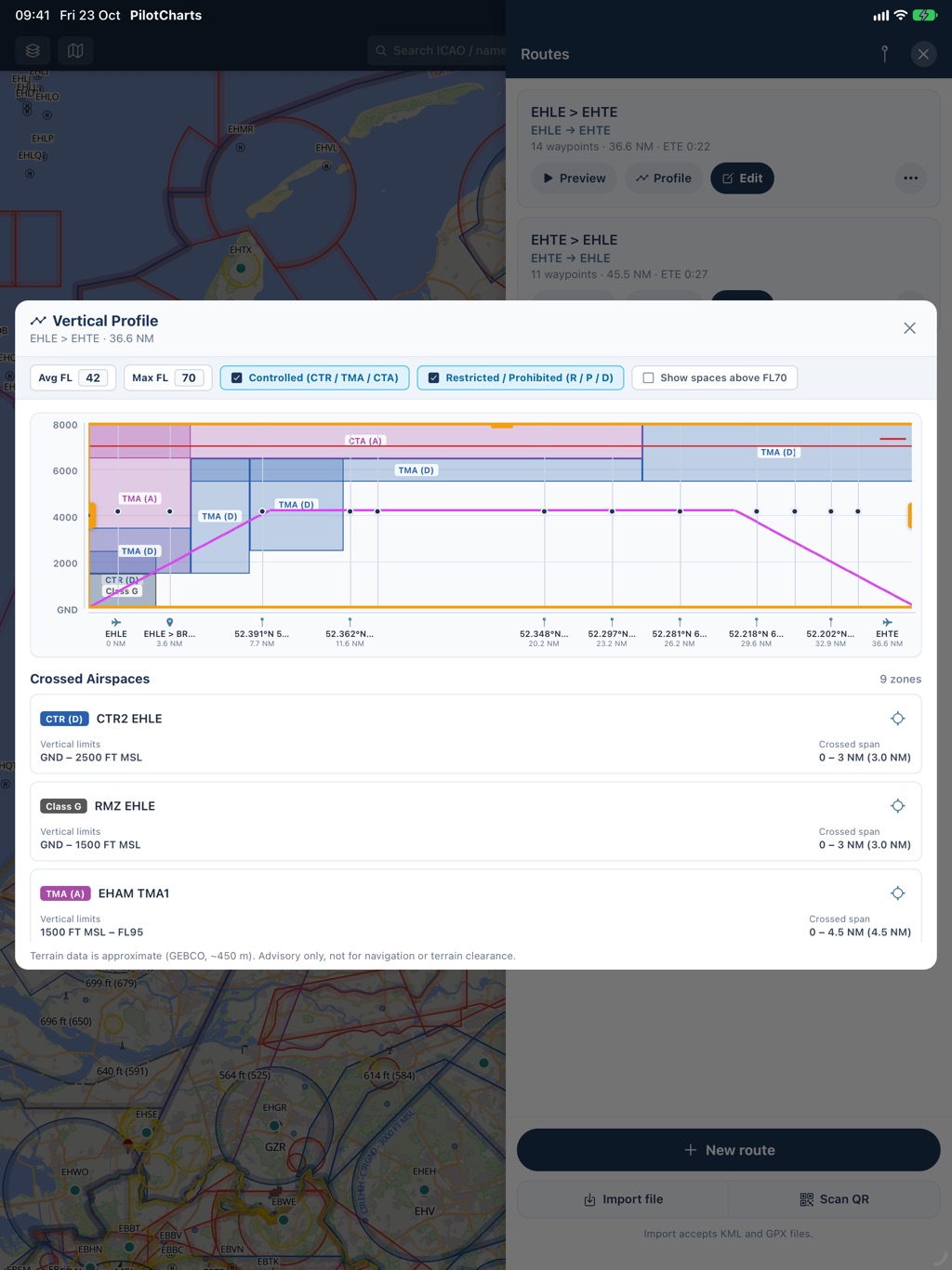Viewport: 952px width, 1270px height.
Task: Select the 52.202°N waypoint at 32.9 NM
Action: tap(830, 633)
